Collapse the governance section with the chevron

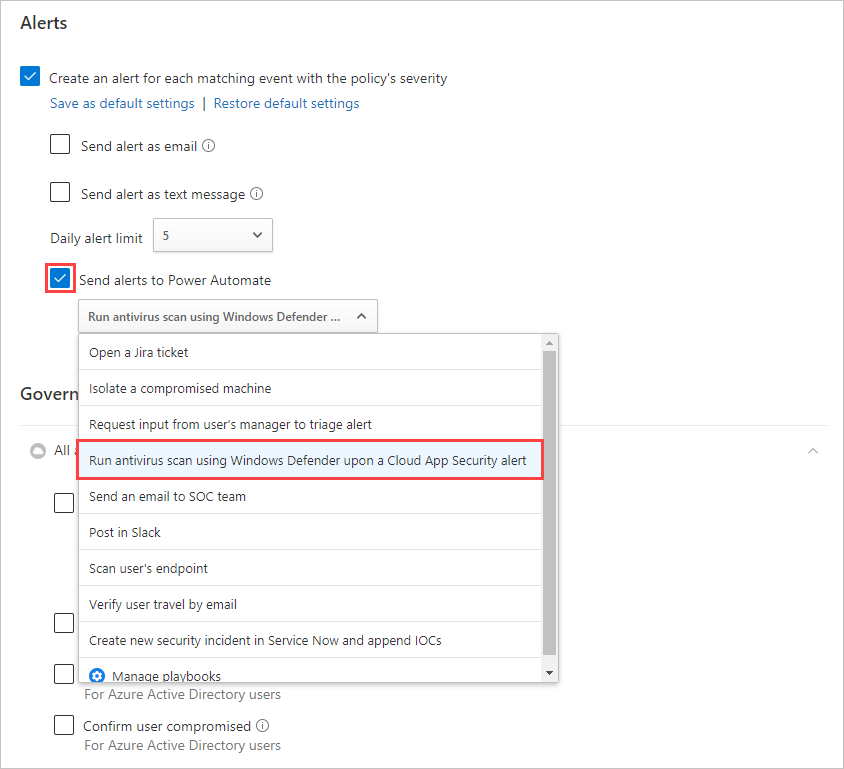(813, 450)
